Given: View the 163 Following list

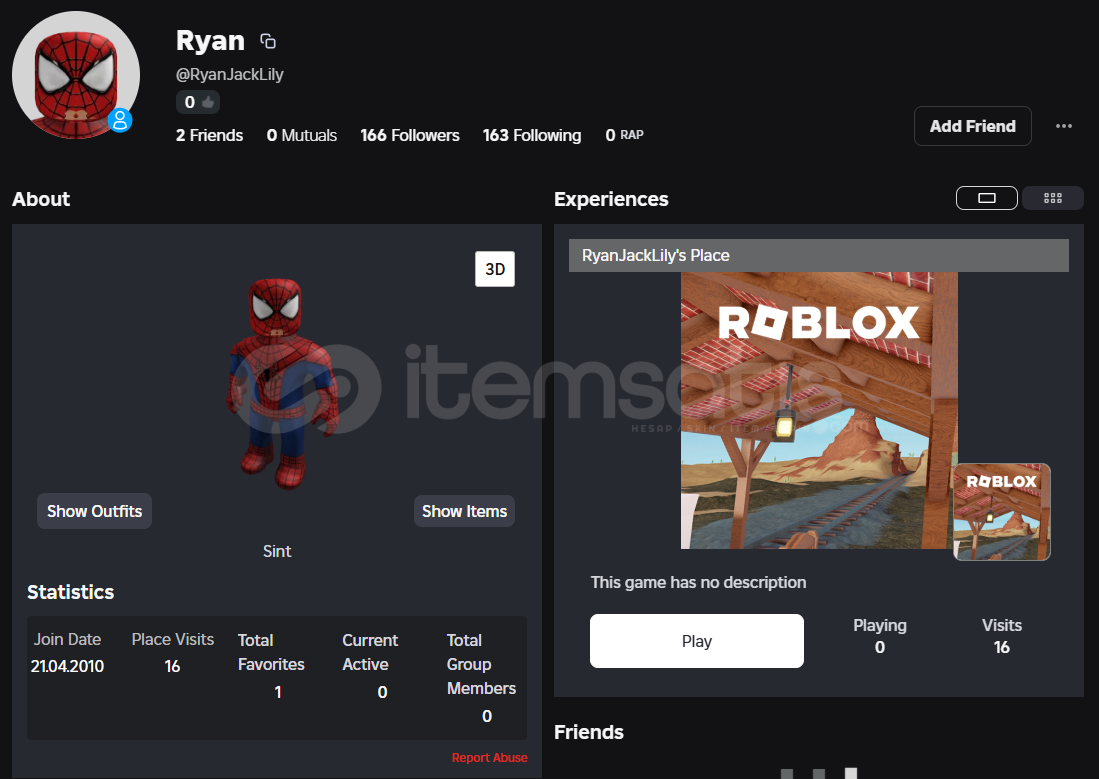Looking at the screenshot, I should coord(532,135).
